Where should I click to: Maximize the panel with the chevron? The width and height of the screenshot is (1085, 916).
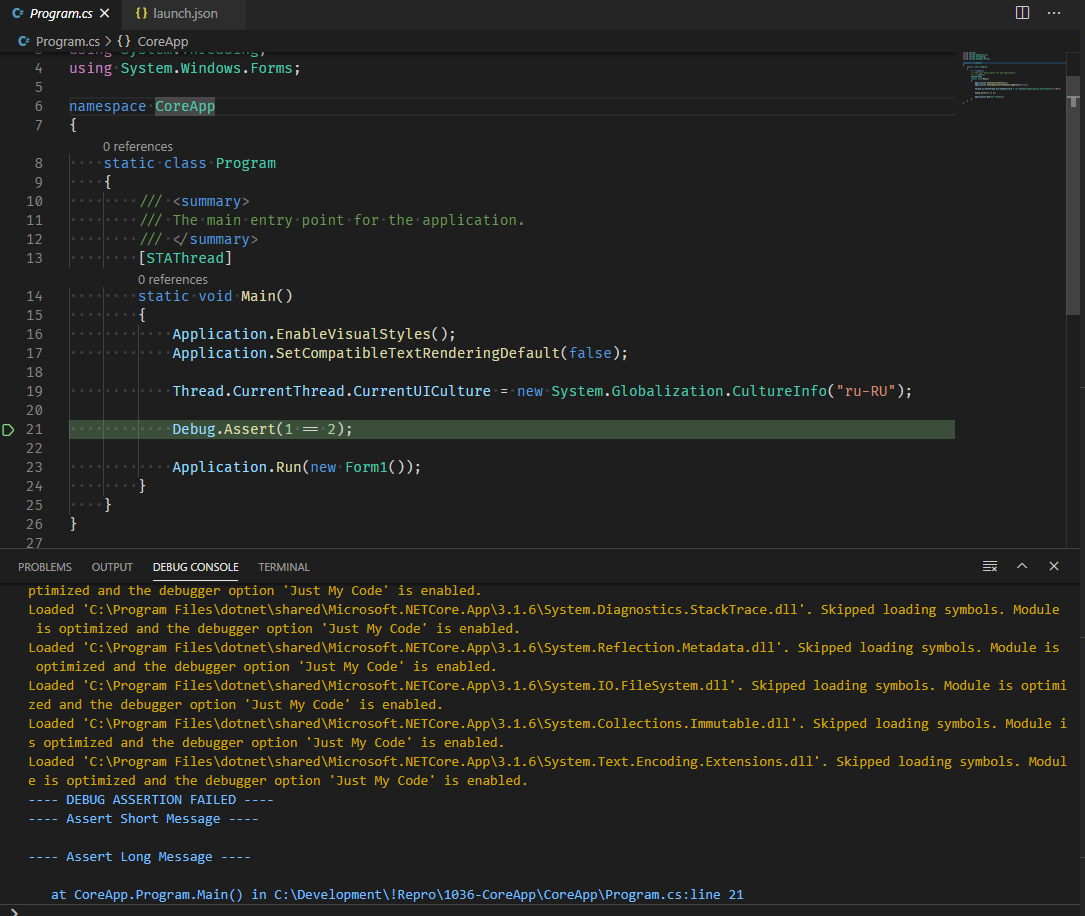1022,566
